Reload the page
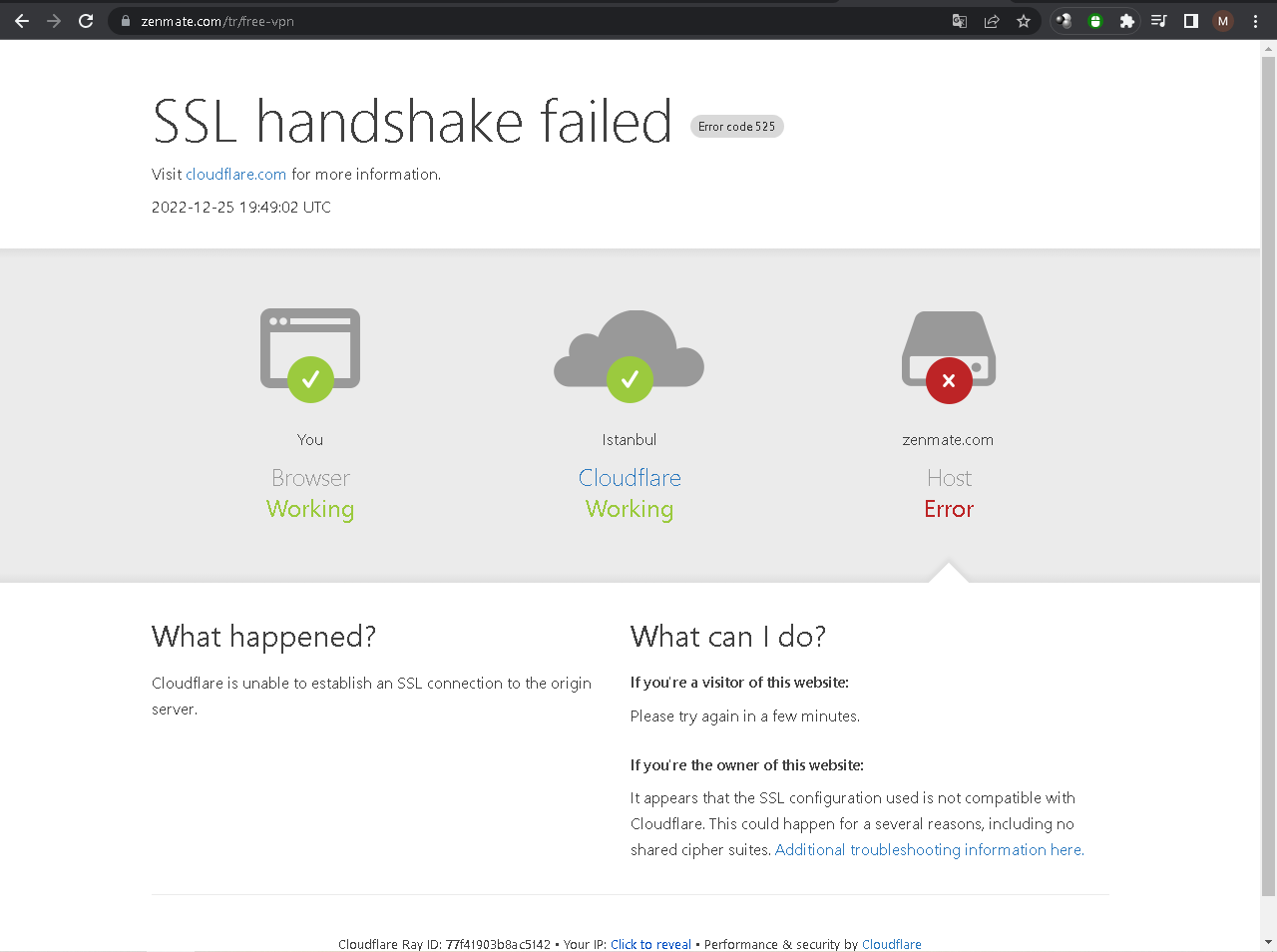The image size is (1277, 952). [x=86, y=21]
